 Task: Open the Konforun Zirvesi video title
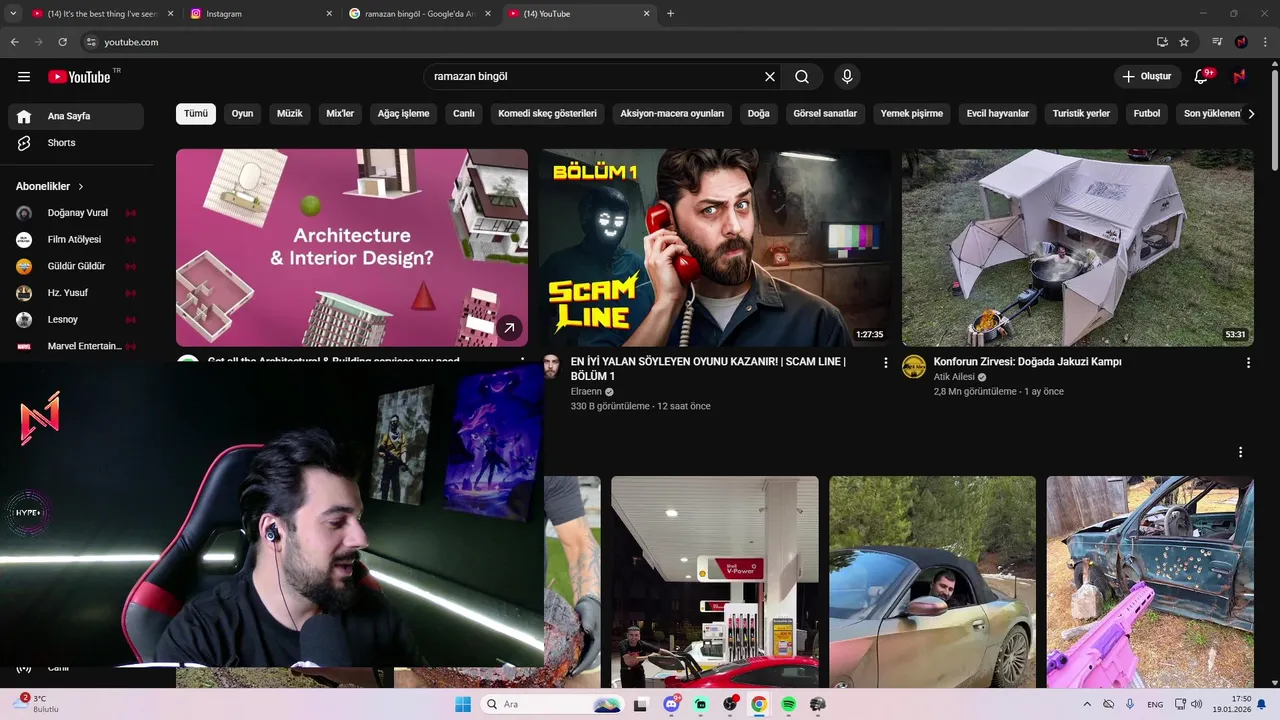click(x=1027, y=362)
